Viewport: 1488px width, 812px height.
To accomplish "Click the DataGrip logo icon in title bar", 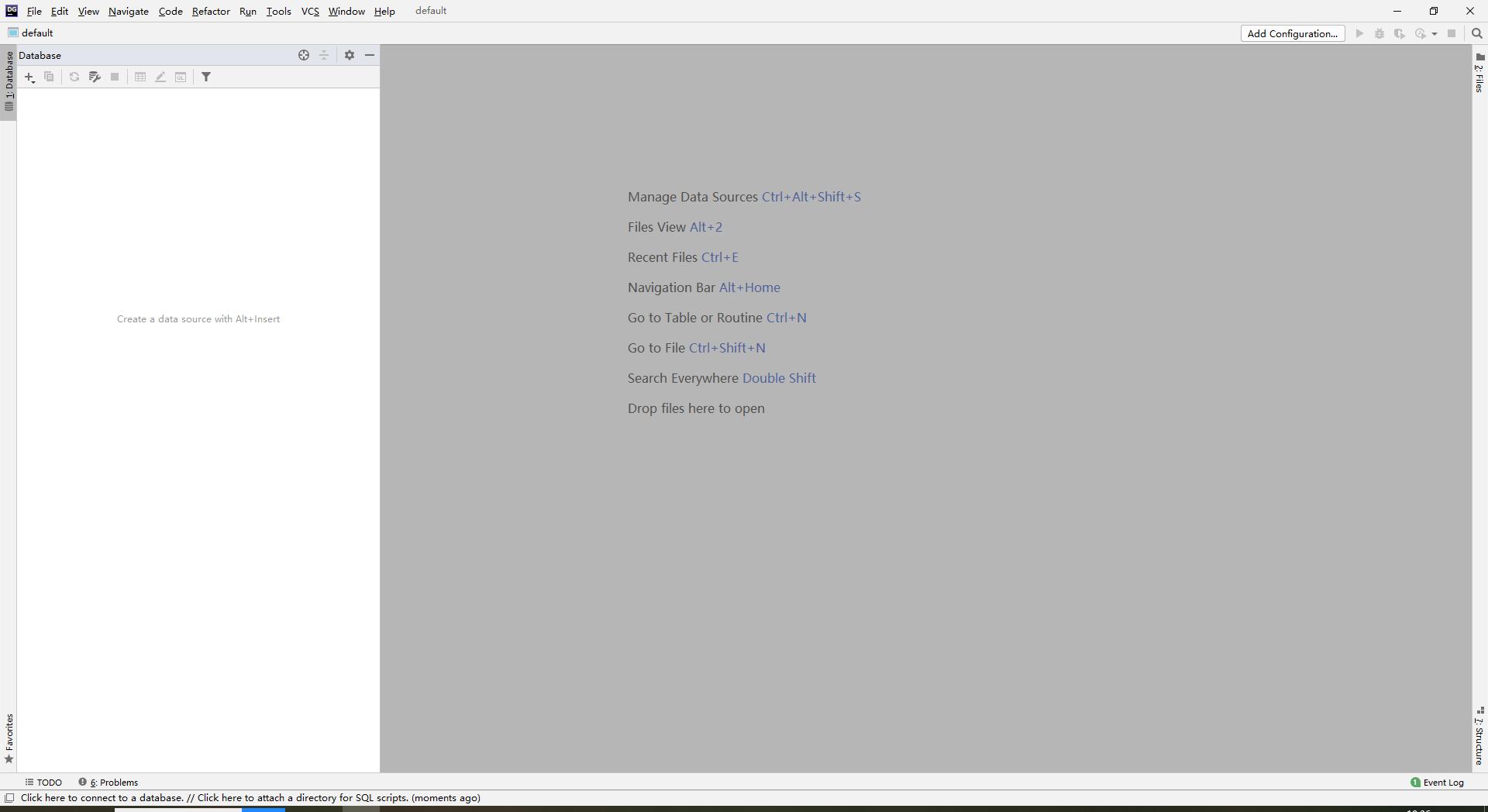I will (x=12, y=11).
